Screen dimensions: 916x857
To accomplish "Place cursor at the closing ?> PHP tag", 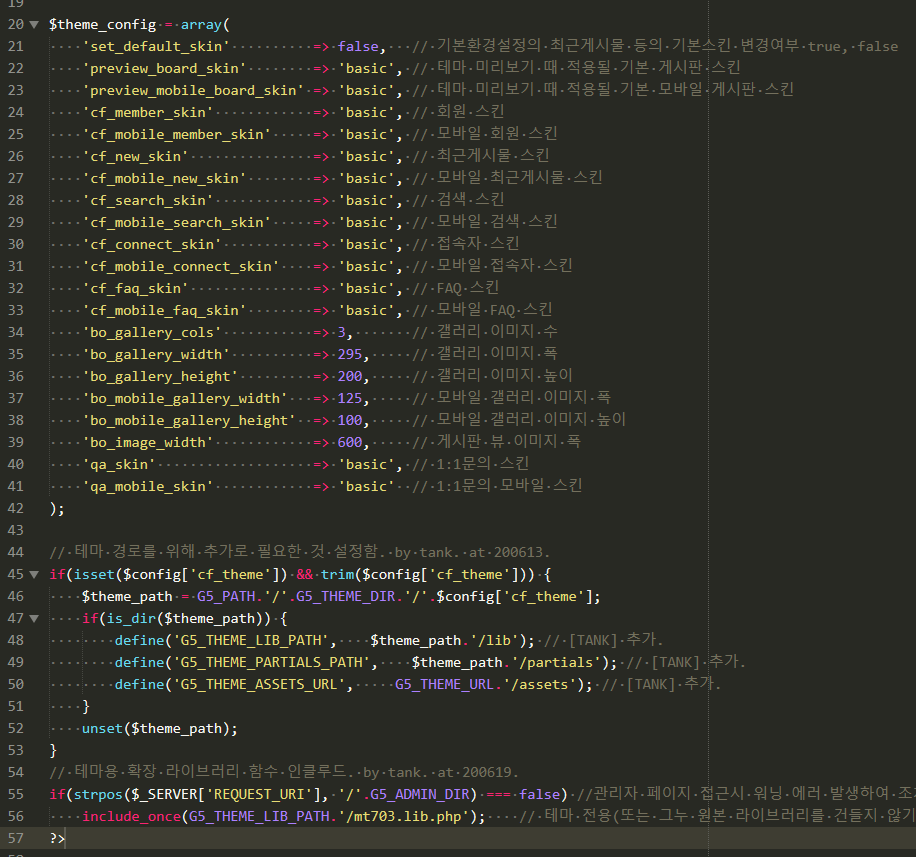I will point(57,838).
